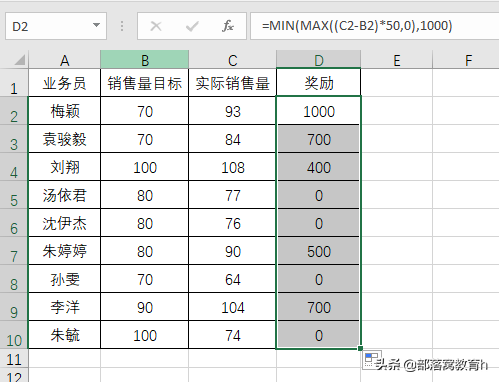Click the Name Box showing D2
This screenshot has width=499, height=382.
click(56, 26)
